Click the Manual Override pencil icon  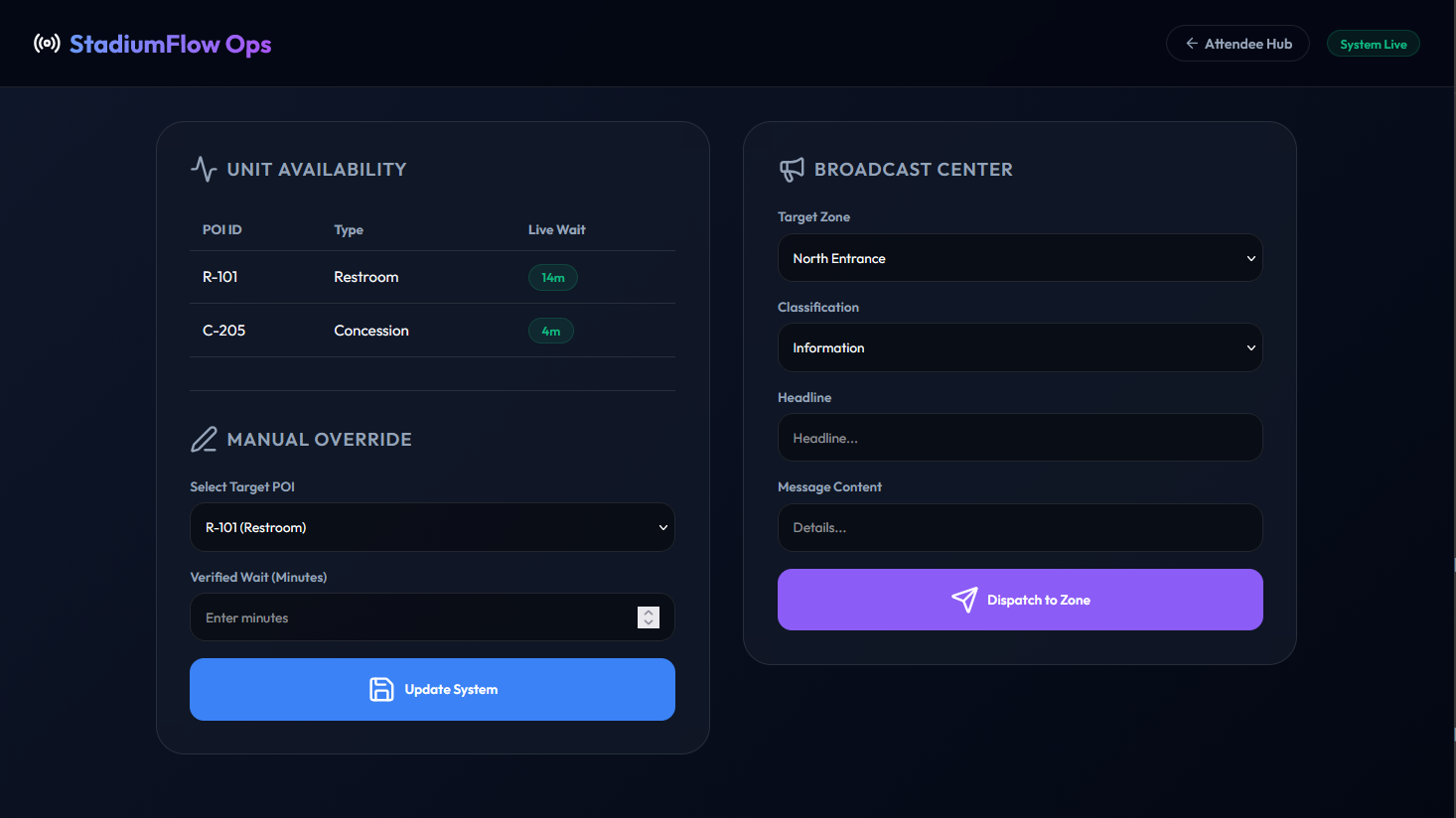point(204,439)
